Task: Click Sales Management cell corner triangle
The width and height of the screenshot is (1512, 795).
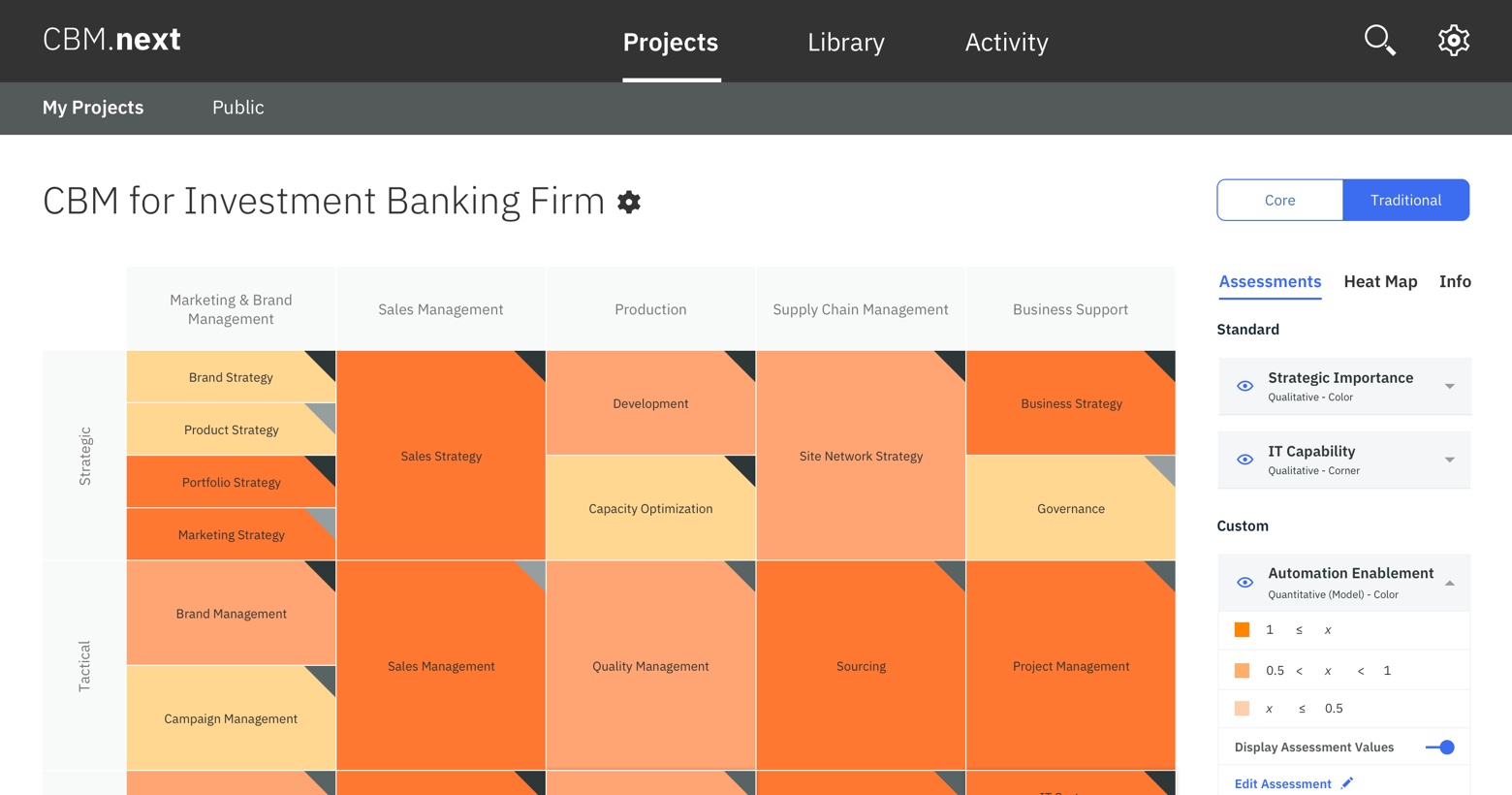Action: (533, 572)
